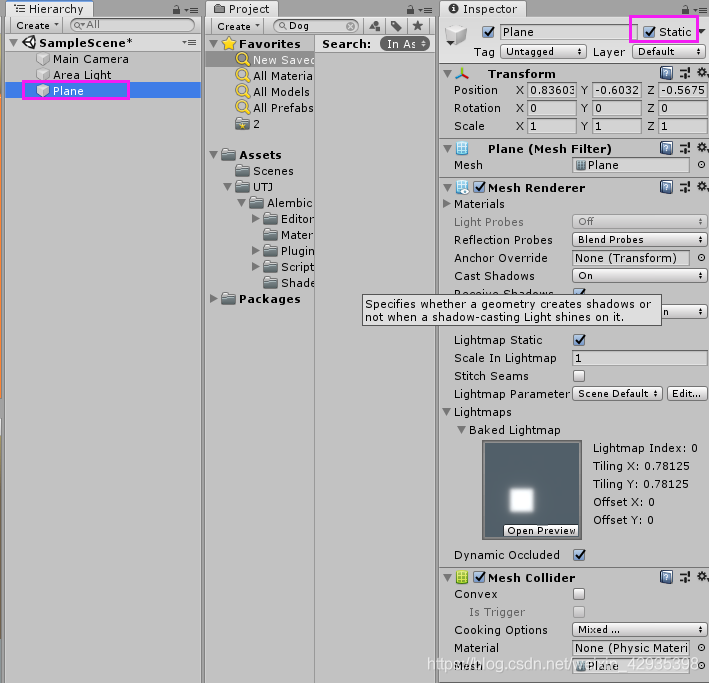Open the Cast Shadows dropdown
Image resolution: width=709 pixels, height=683 pixels.
[x=639, y=275]
